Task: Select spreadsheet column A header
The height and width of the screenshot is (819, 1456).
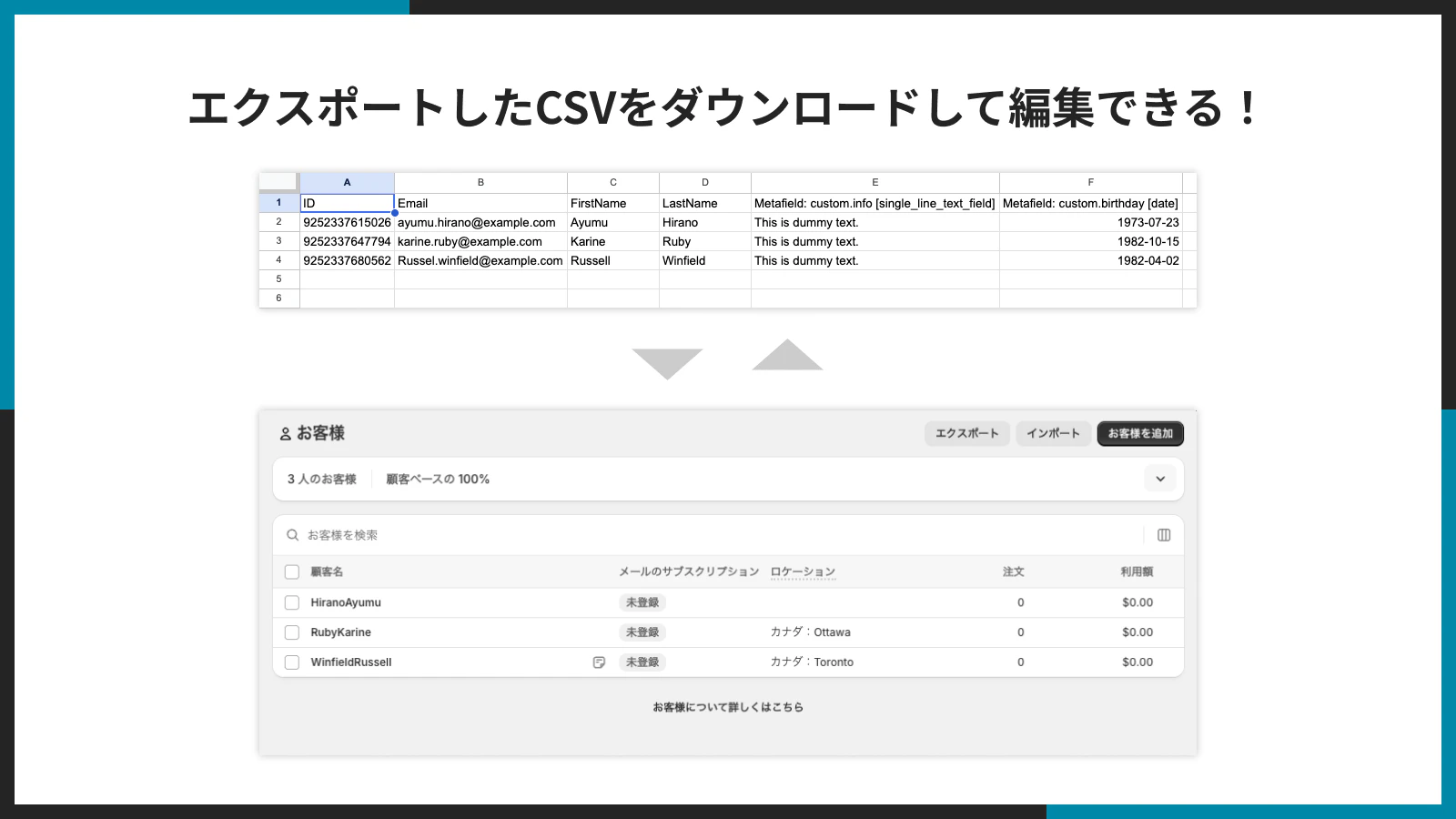Action: tap(347, 182)
